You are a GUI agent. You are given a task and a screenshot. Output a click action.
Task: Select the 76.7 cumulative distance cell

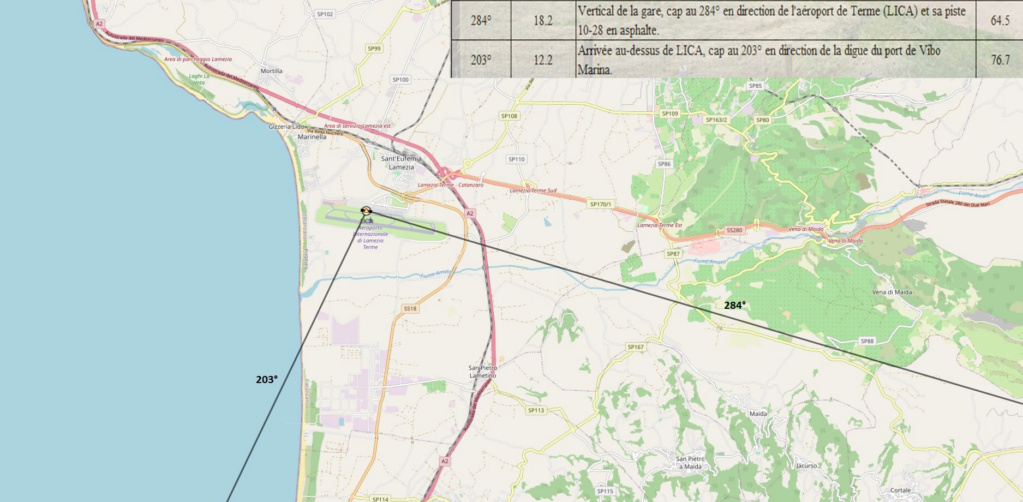1000,59
